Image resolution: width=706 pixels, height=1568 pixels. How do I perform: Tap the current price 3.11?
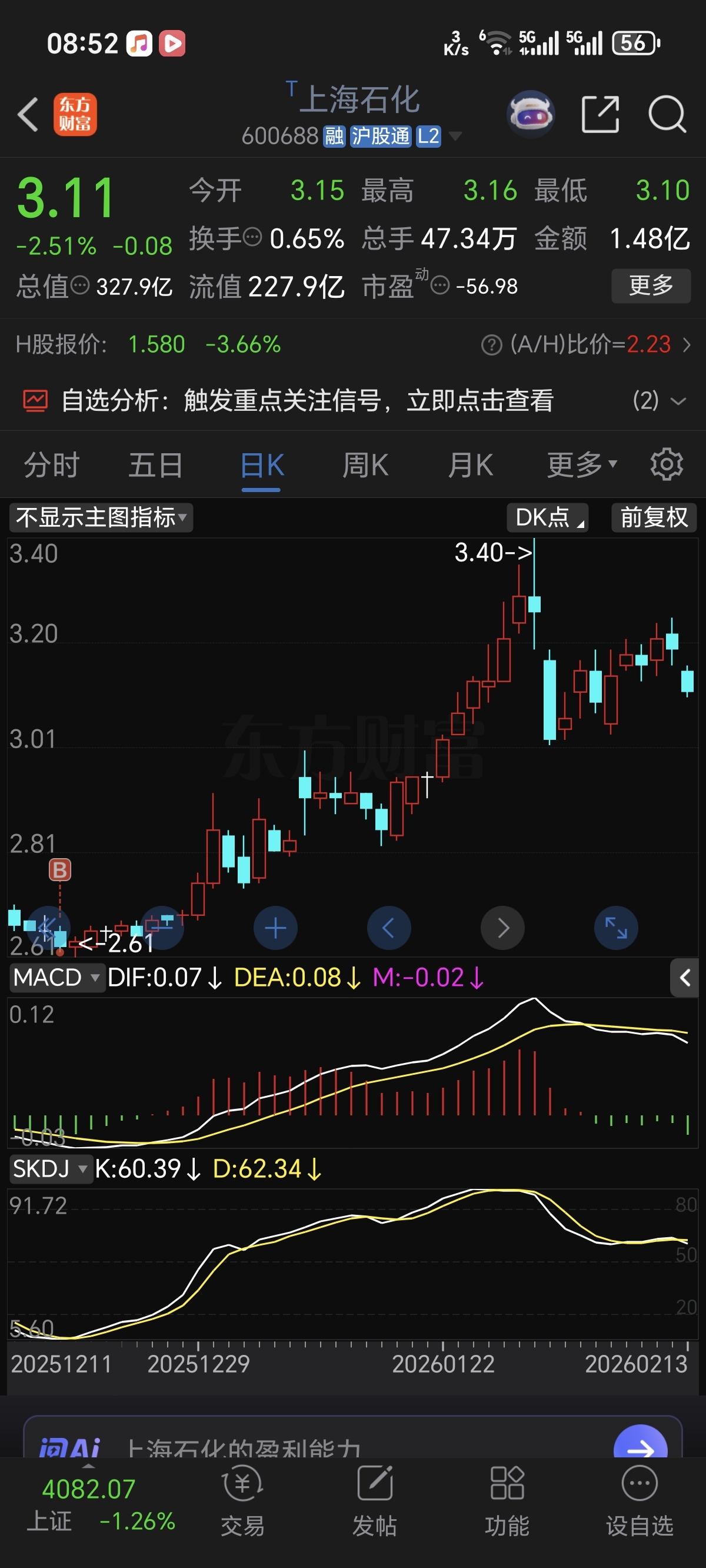pyautogui.click(x=66, y=197)
